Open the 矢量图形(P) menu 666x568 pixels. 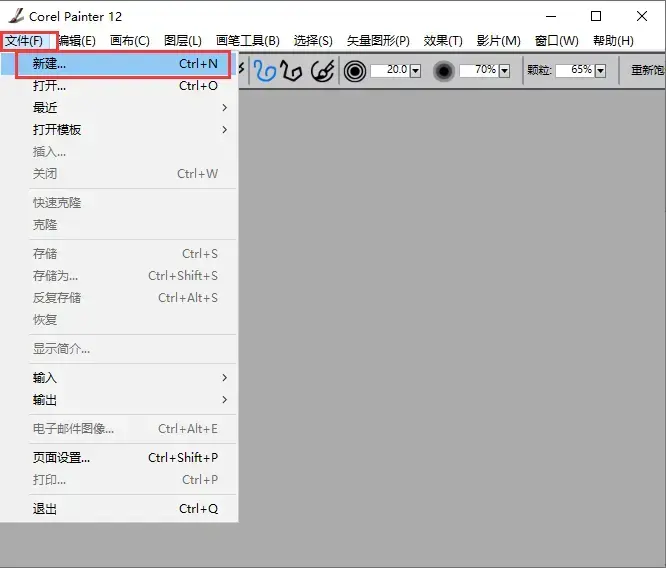click(x=378, y=41)
